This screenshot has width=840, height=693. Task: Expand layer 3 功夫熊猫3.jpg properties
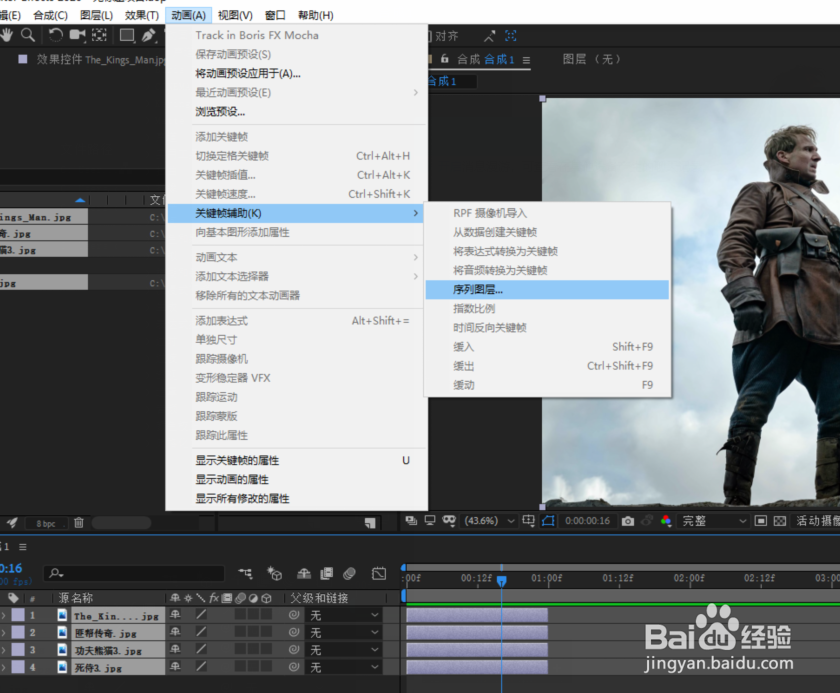(3, 650)
